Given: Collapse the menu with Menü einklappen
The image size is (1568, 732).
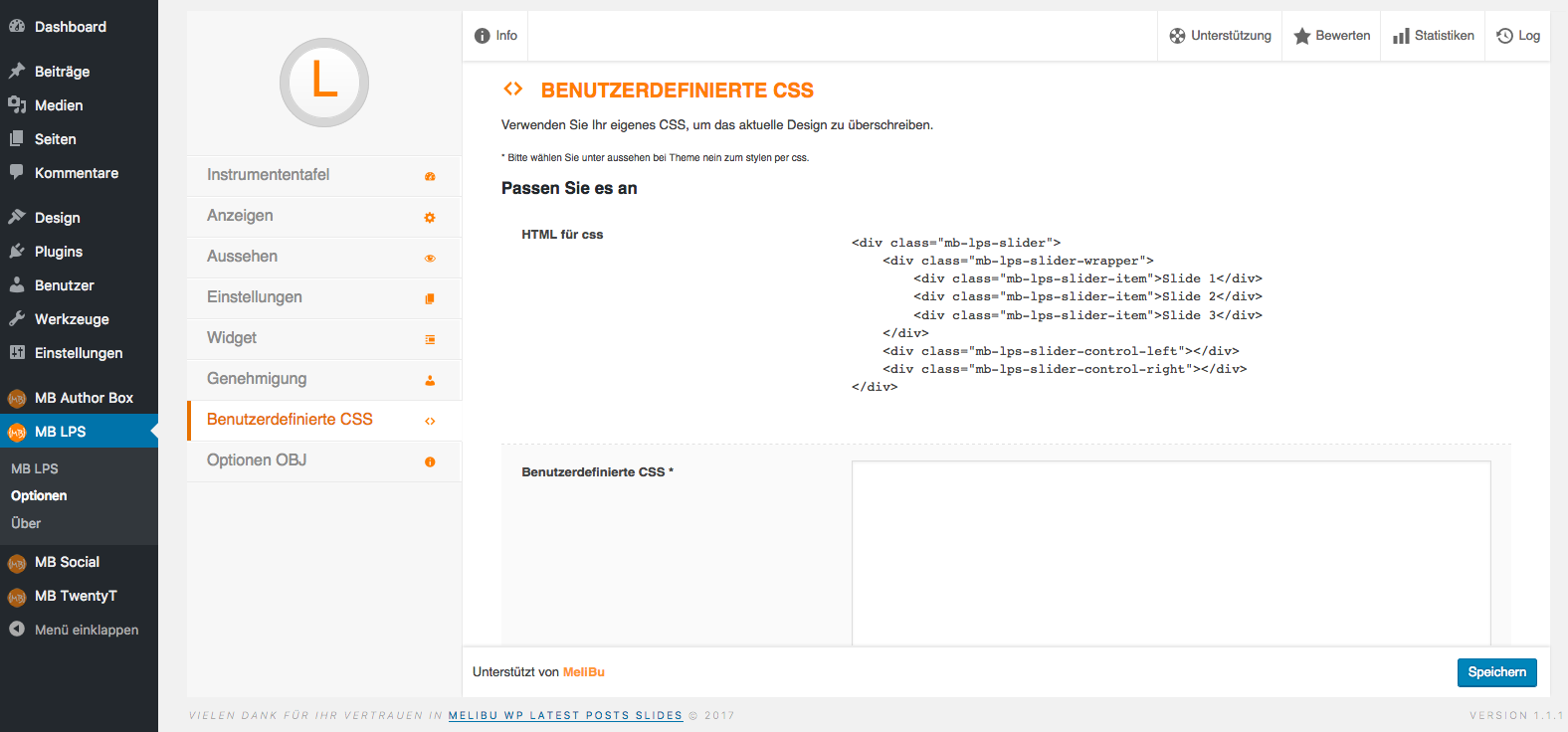Looking at the screenshot, I should [74, 630].
